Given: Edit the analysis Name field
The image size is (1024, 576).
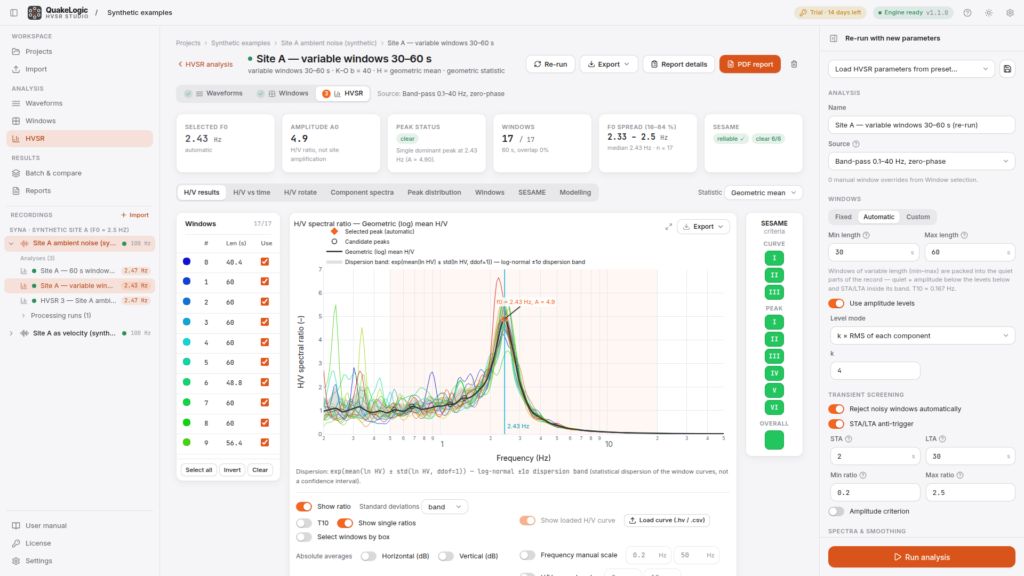Looking at the screenshot, I should point(921,125).
